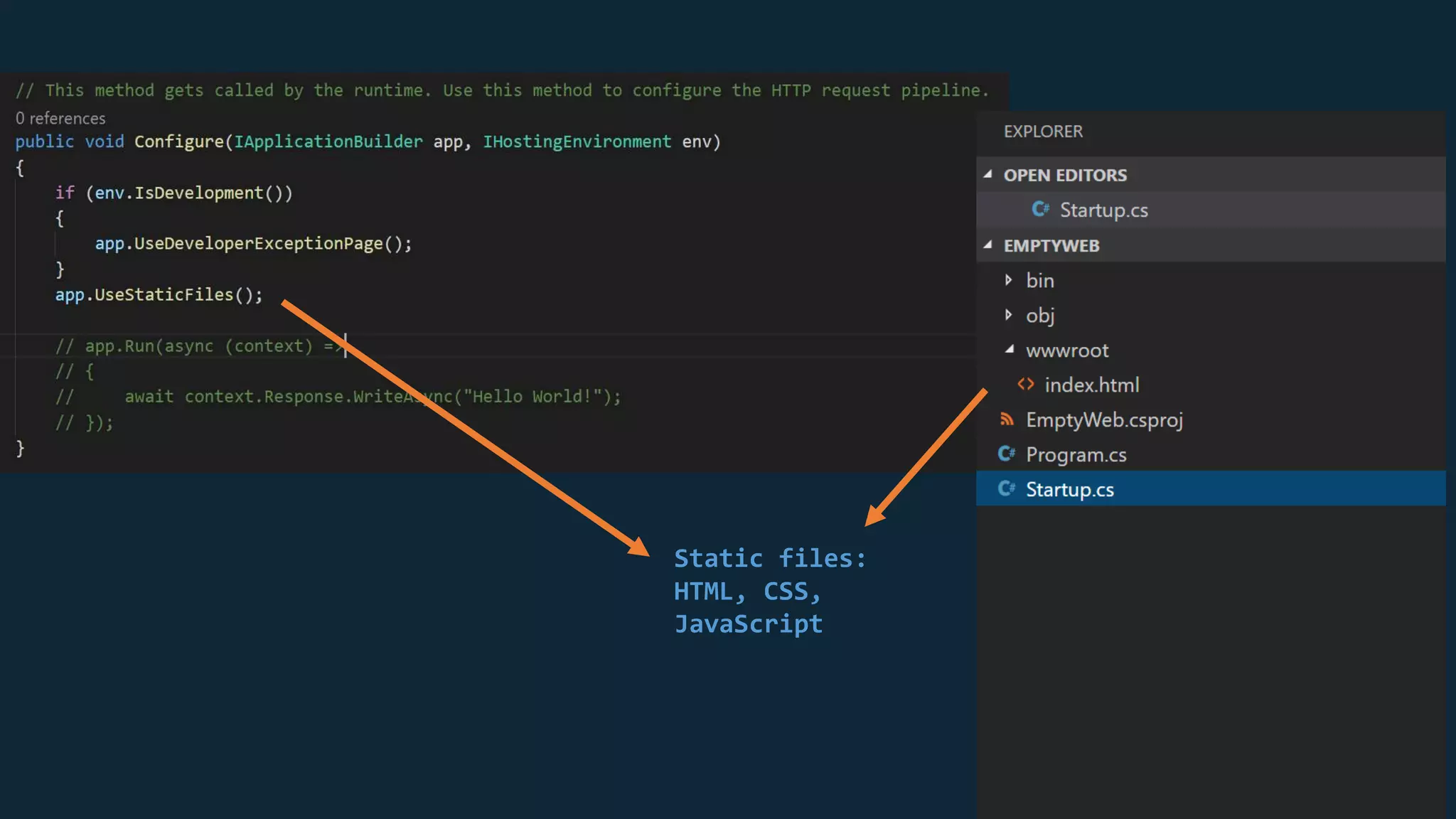Click the HTML icon next to index.html
Image resolution: width=1456 pixels, height=819 pixels.
point(1025,385)
